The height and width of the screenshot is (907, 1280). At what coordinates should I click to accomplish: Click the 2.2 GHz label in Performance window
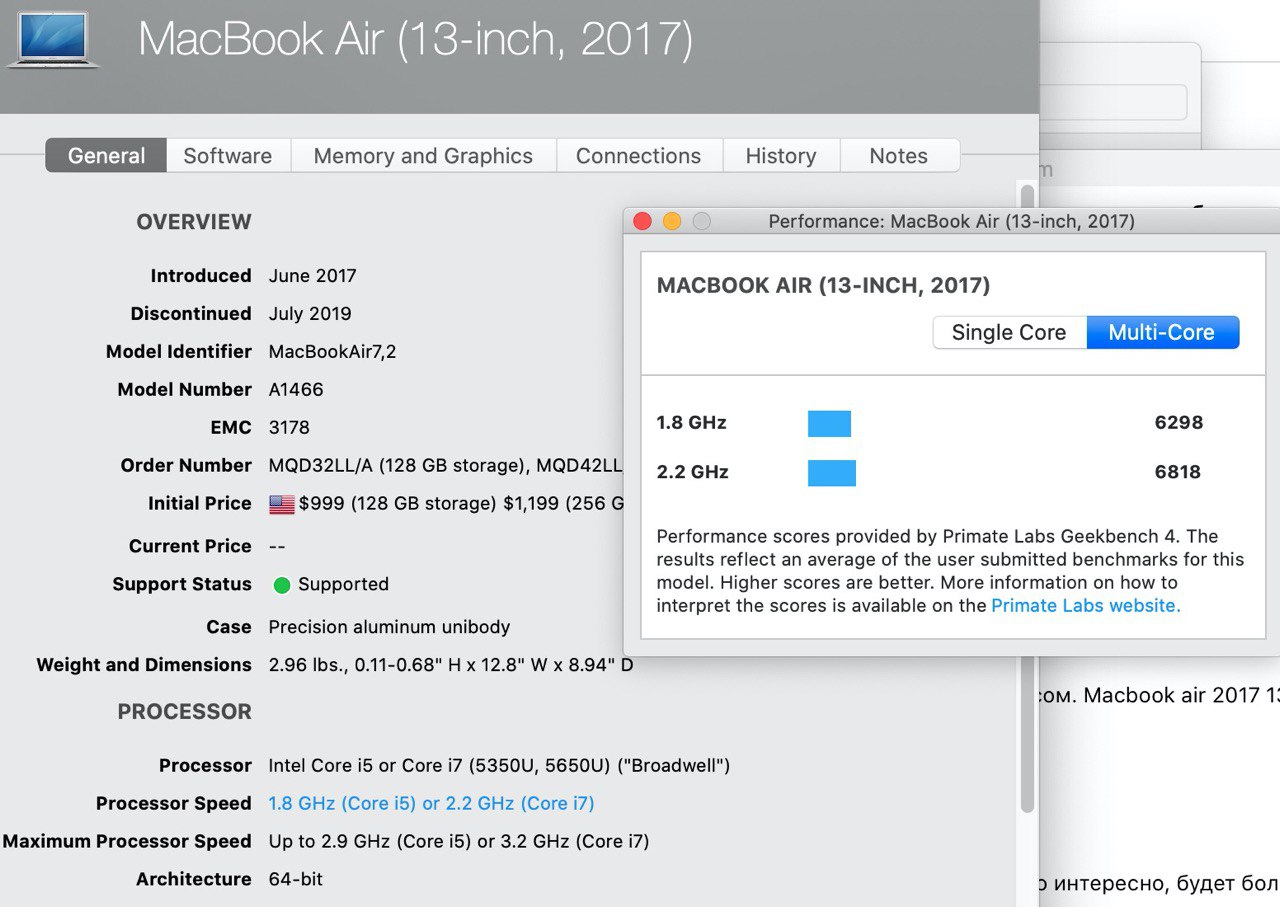[x=692, y=472]
